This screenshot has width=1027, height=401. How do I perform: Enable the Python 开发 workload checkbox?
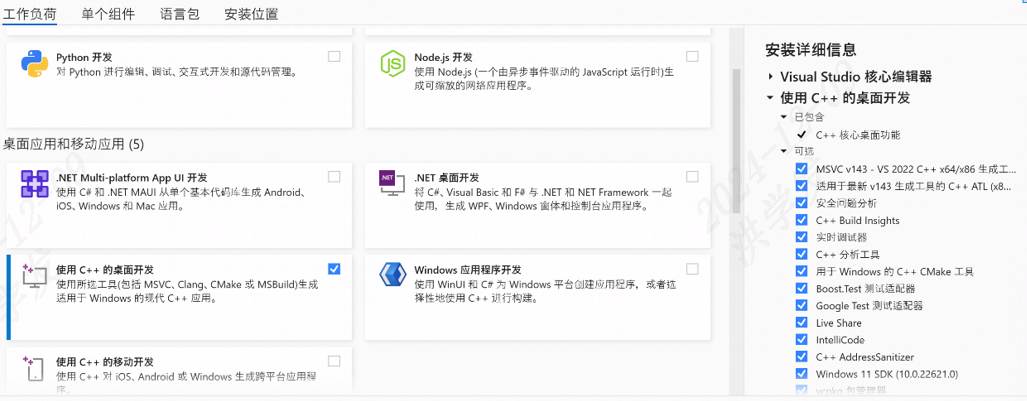334,56
